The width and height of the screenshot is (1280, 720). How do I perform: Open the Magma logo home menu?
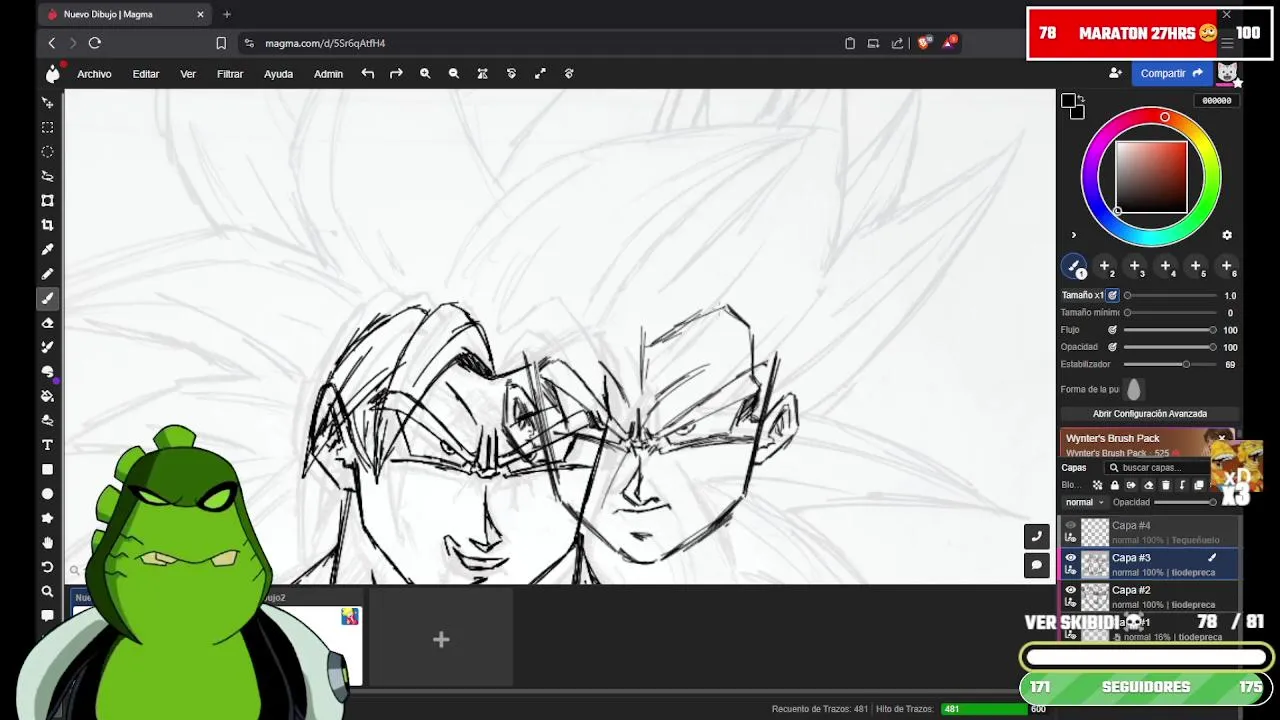[53, 73]
